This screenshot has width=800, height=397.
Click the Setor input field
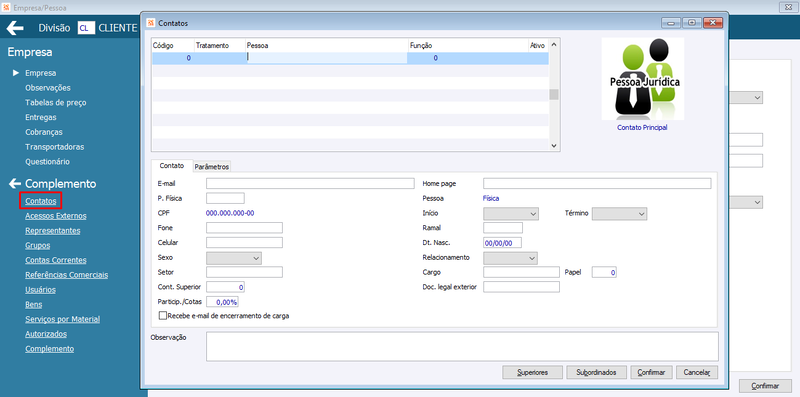click(244, 272)
